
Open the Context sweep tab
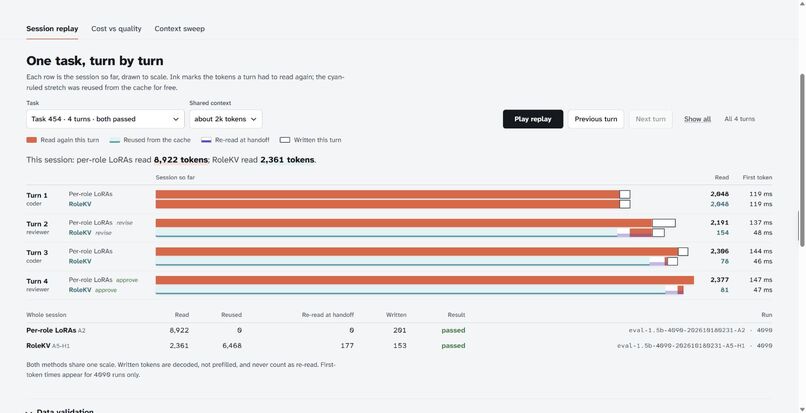pos(179,29)
